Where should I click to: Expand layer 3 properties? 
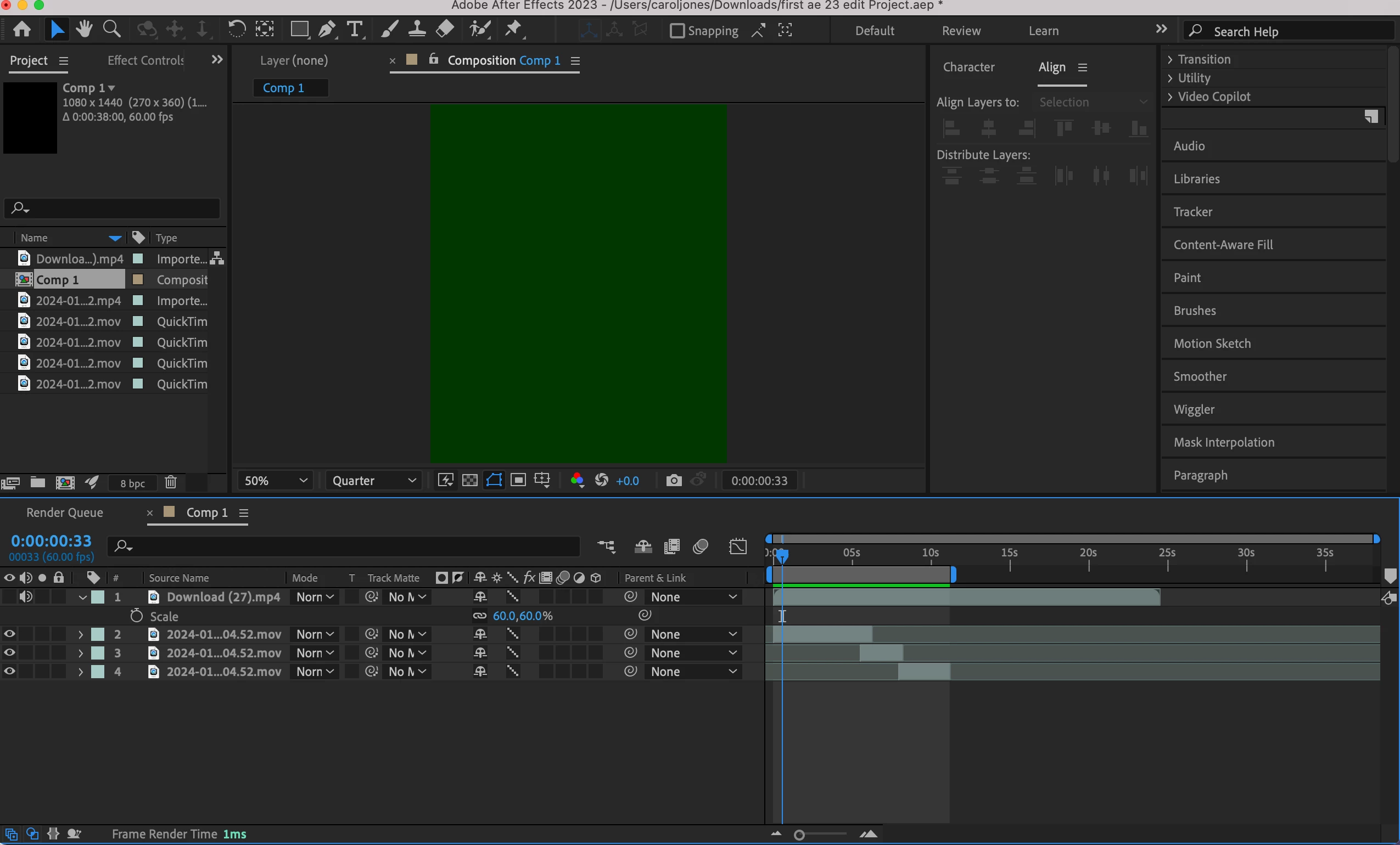tap(80, 653)
